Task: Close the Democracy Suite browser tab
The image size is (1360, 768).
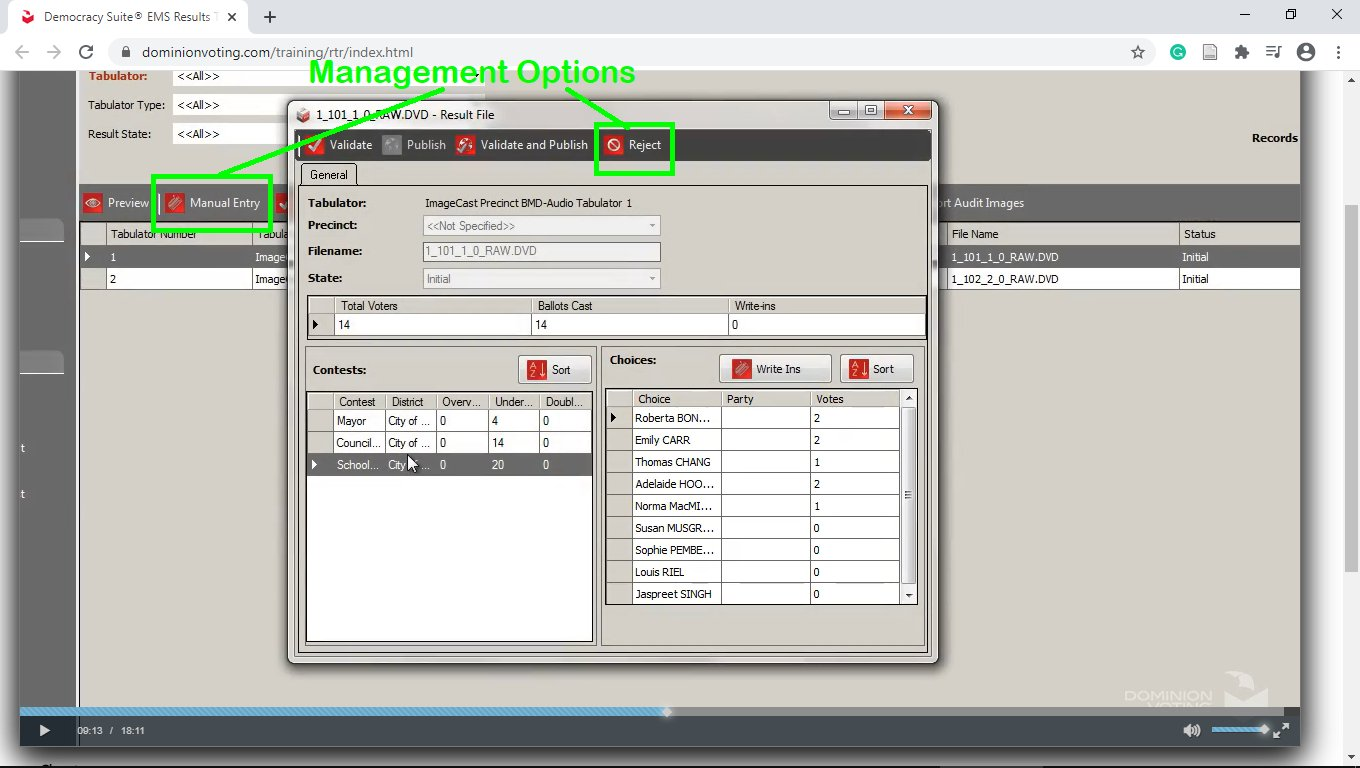Action: 233,17
